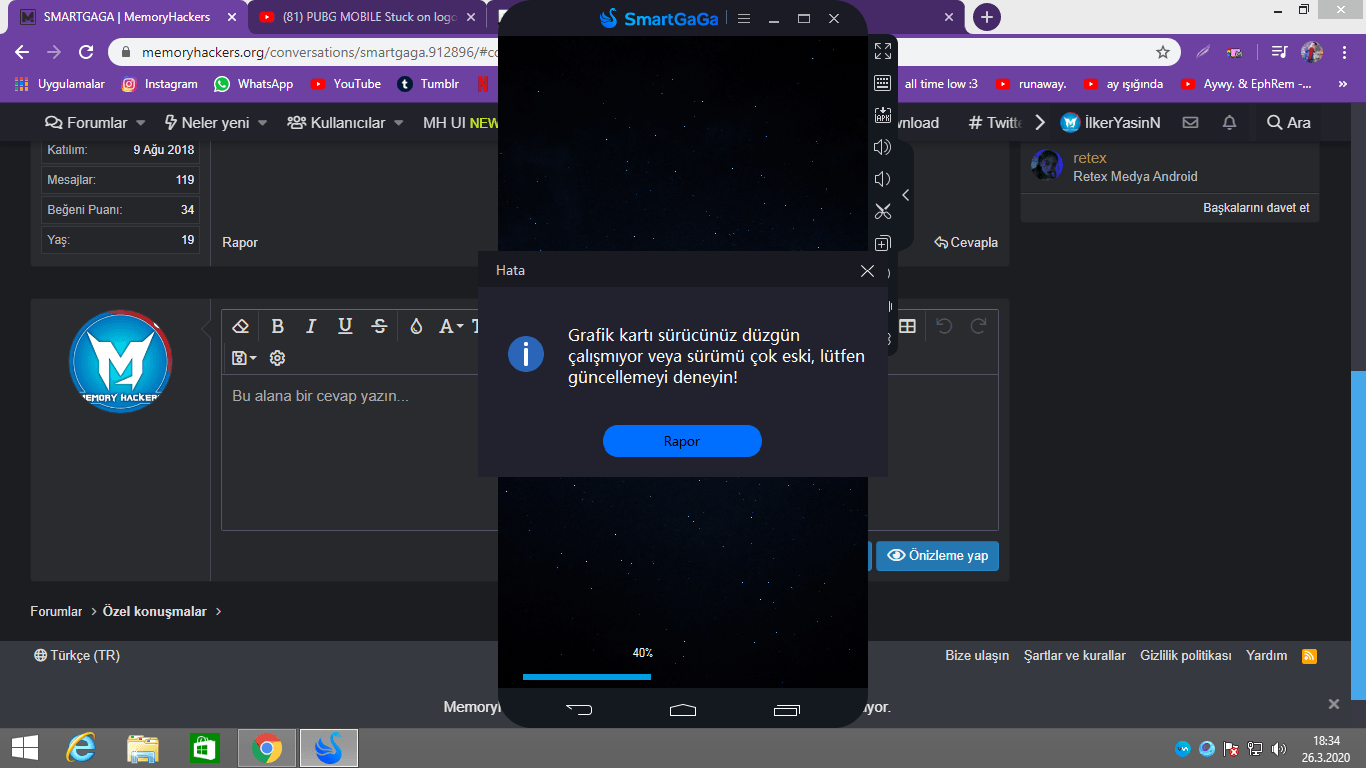
Task: Toggle underline formatting in reply editor
Action: [345, 326]
